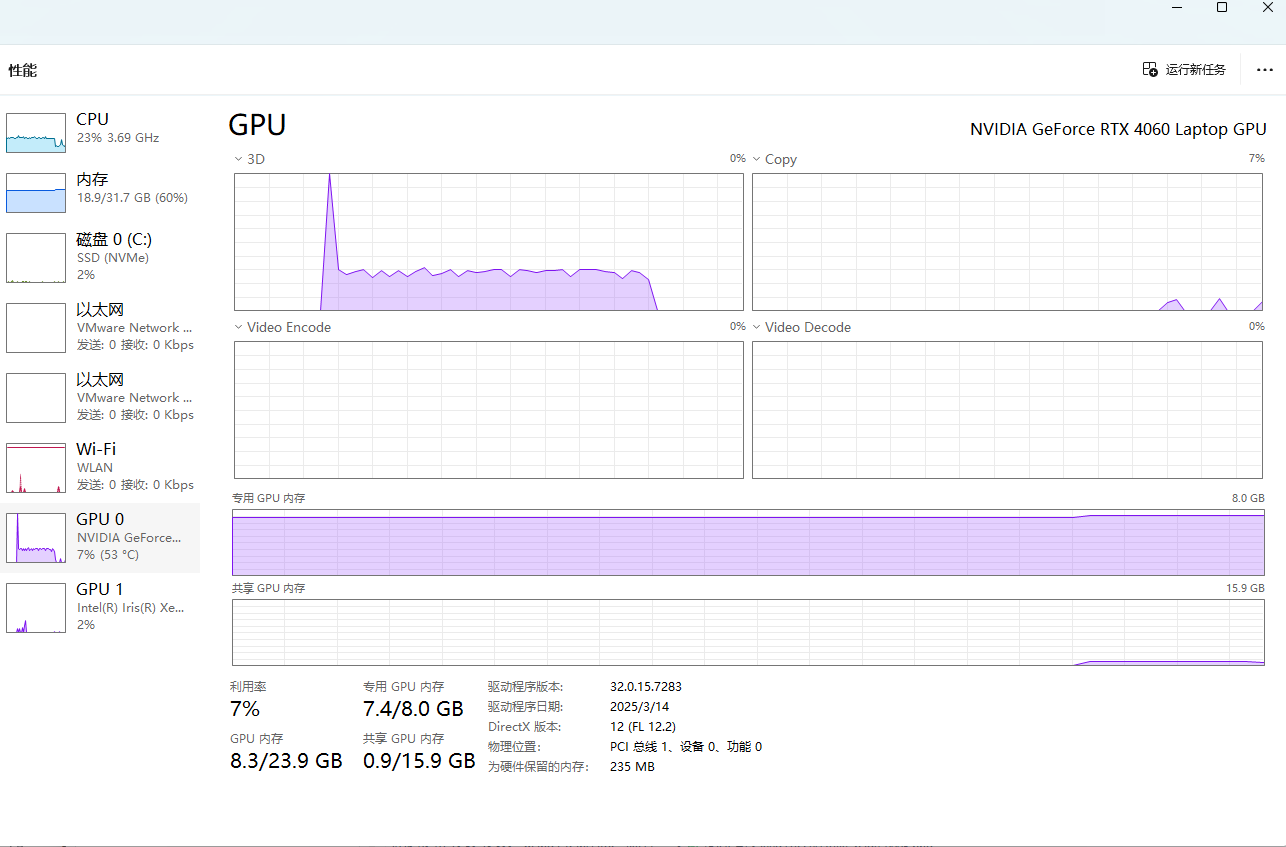The width and height of the screenshot is (1286, 847).
Task: Select the second 以太网 VMware network entry
Action: [100, 397]
